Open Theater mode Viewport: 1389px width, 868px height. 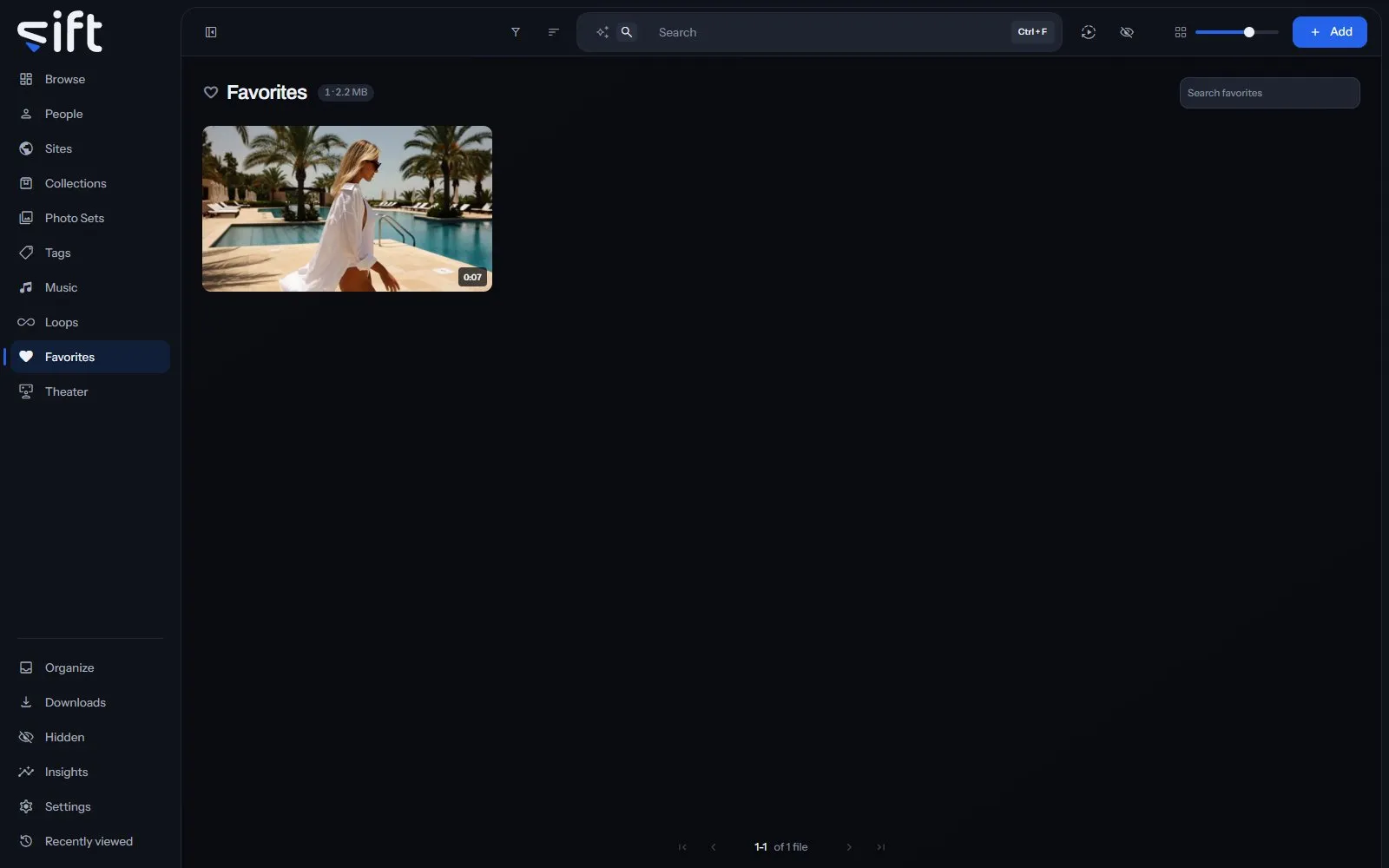click(x=90, y=391)
